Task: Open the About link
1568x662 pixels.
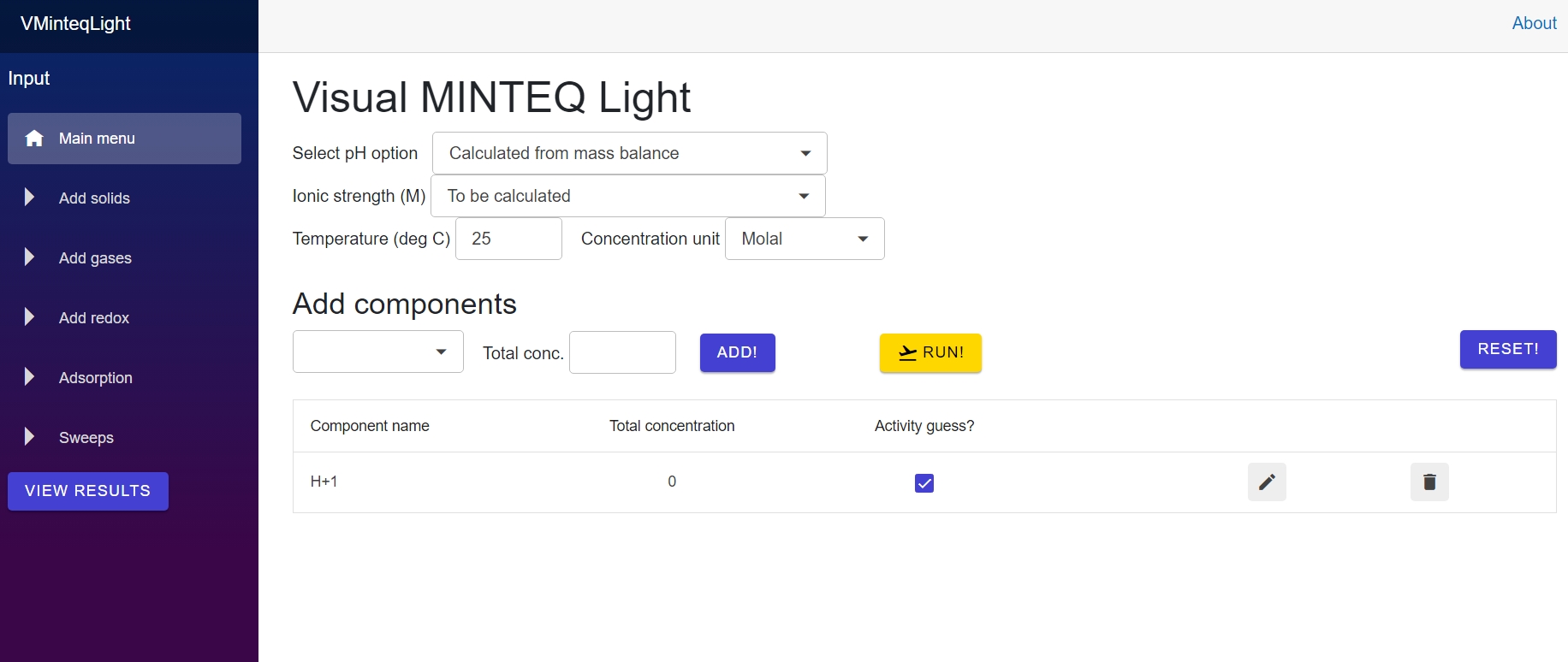Action: click(x=1534, y=23)
